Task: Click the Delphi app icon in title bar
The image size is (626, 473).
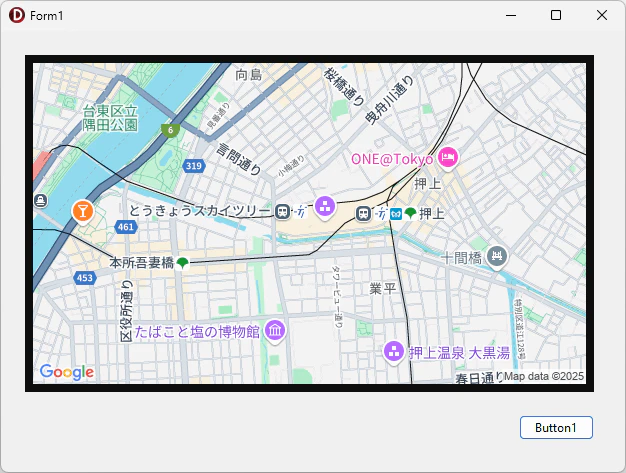Action: pos(17,15)
